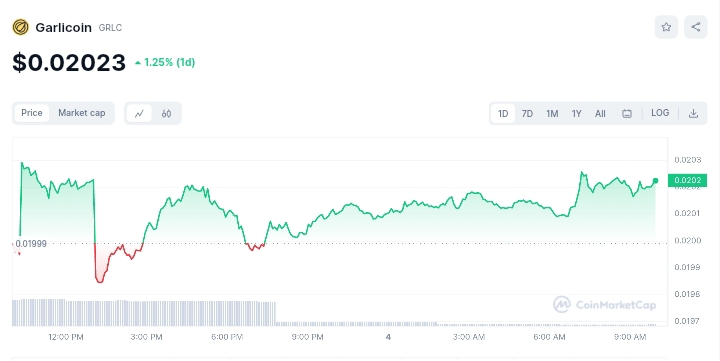Choose the 1D time range
720x361 pixels.
click(x=503, y=113)
